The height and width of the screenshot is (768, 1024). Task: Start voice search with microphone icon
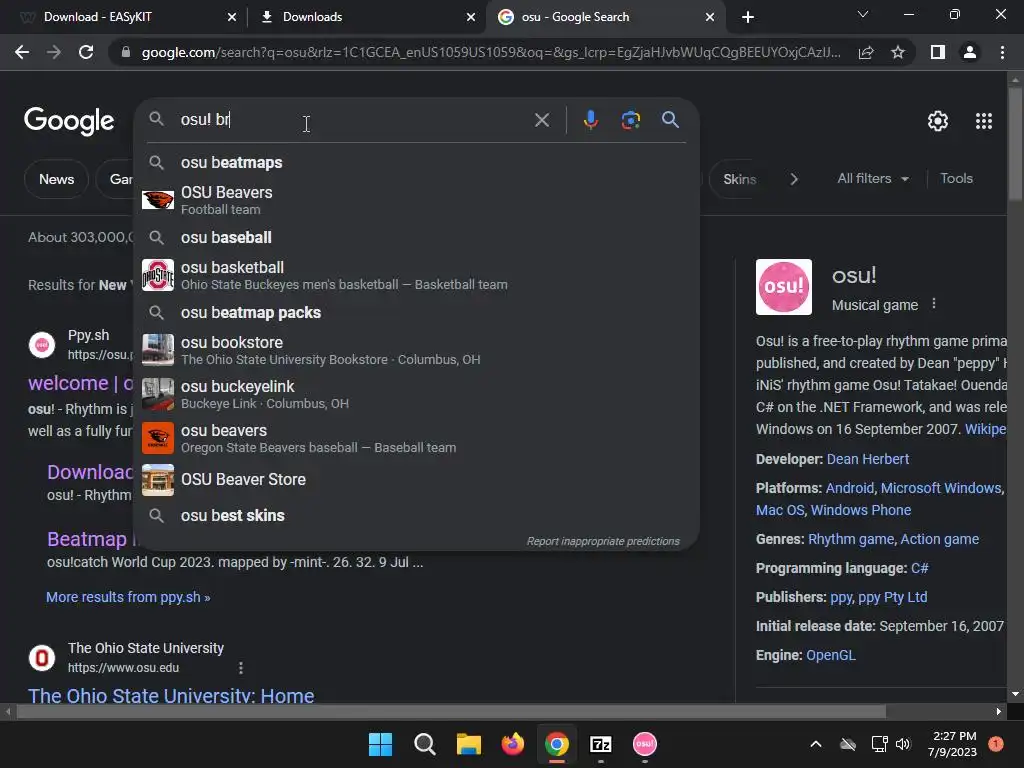(x=590, y=120)
